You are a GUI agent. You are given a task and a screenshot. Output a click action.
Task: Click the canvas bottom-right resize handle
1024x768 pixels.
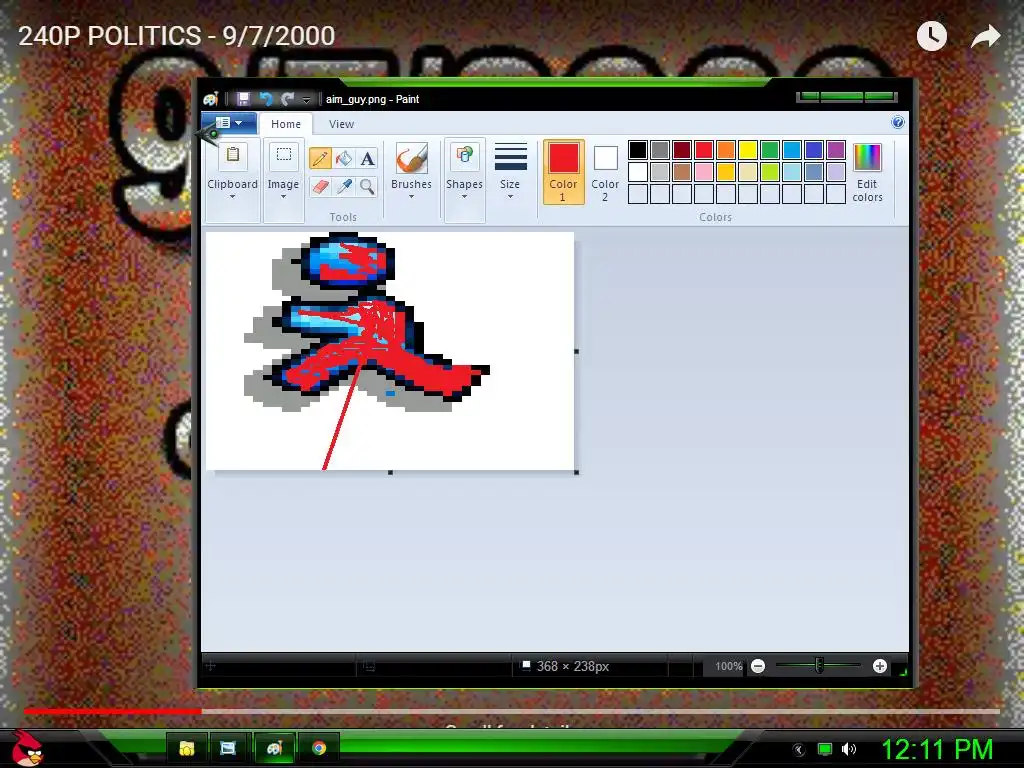577,472
